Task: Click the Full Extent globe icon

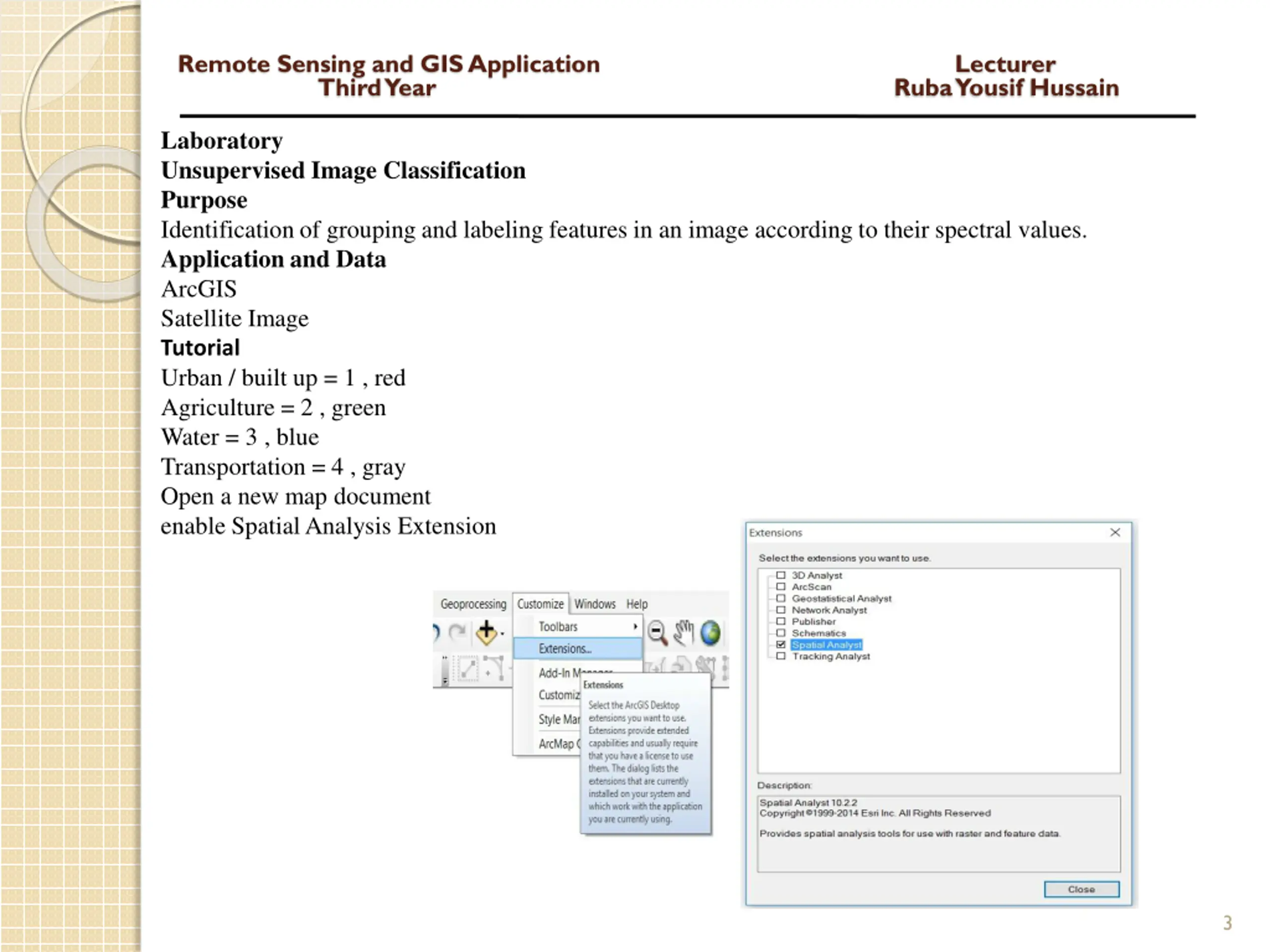Action: tap(710, 633)
